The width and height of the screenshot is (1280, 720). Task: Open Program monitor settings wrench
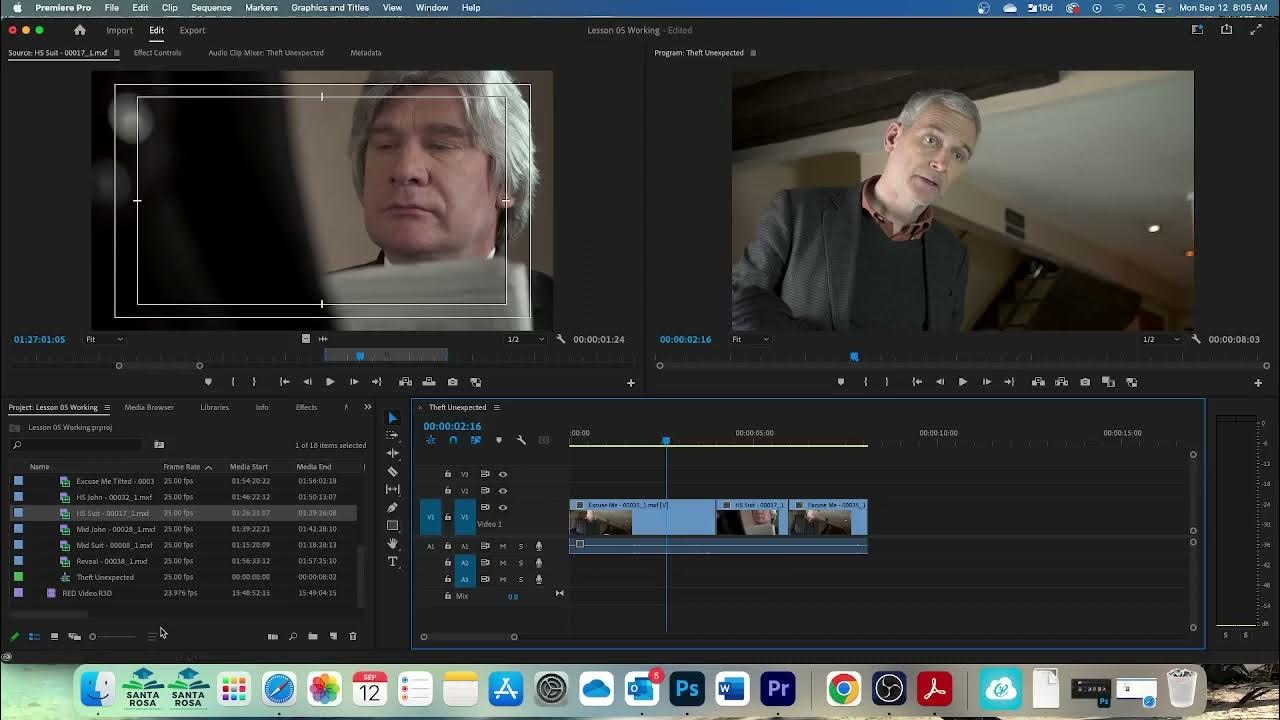(x=1195, y=339)
